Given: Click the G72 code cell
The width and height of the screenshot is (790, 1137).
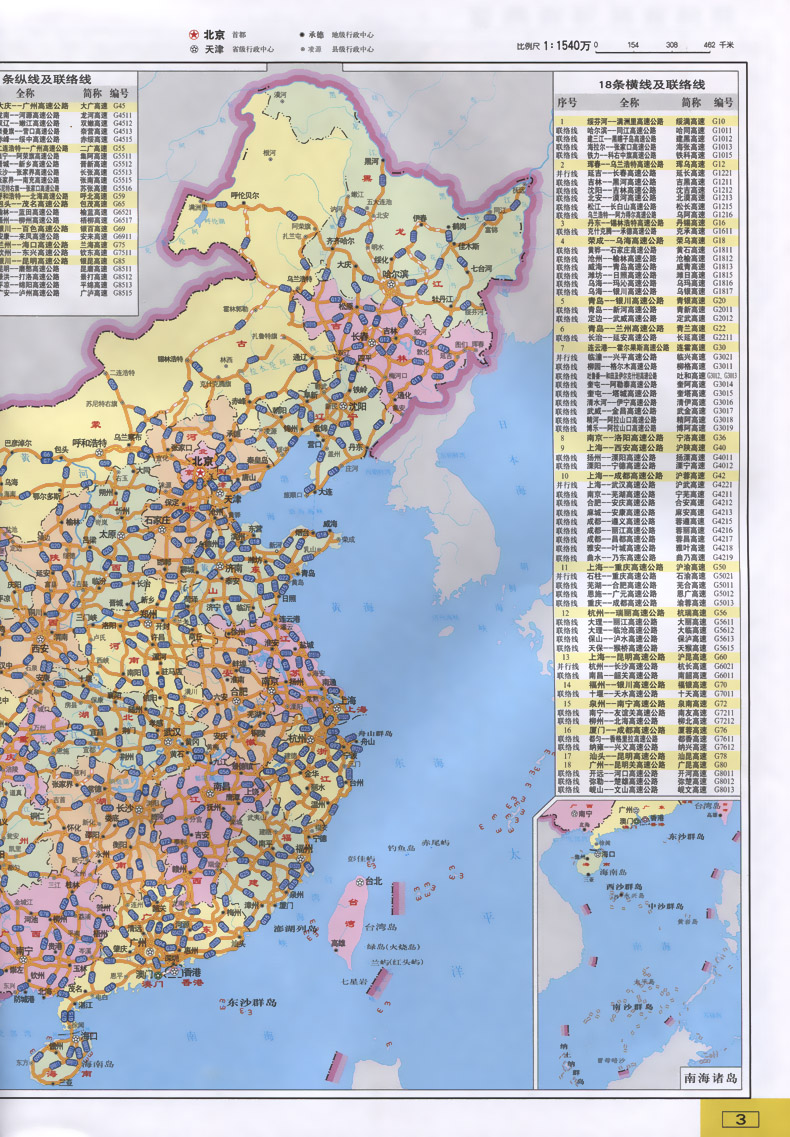Looking at the screenshot, I should coord(720,703).
